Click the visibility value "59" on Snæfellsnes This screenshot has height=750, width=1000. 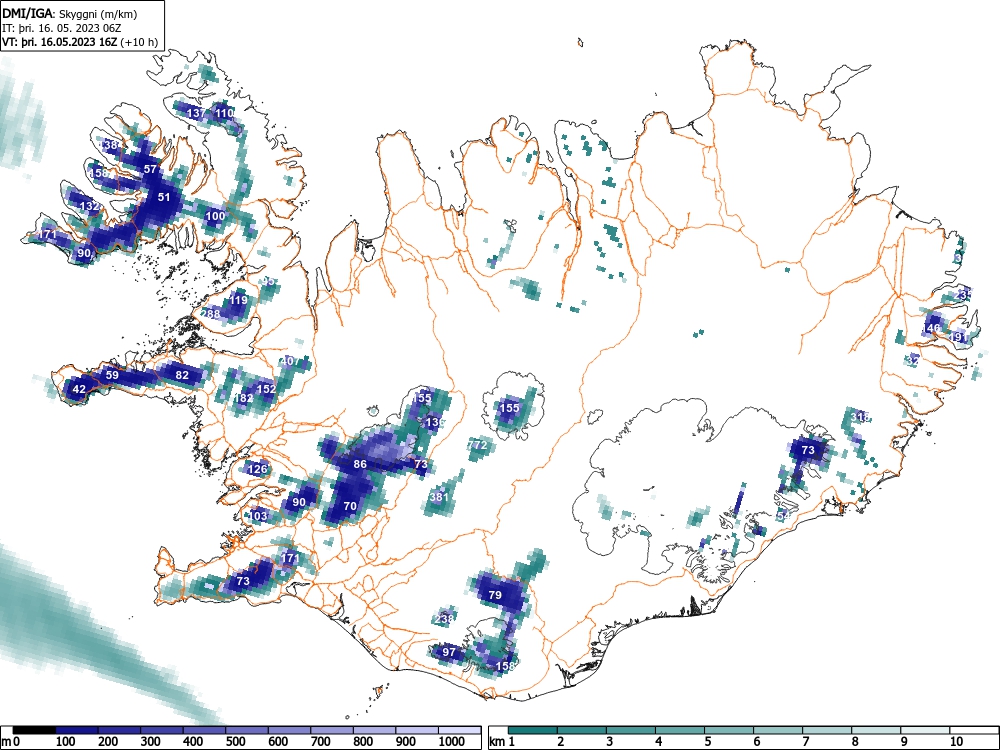pyautogui.click(x=112, y=375)
